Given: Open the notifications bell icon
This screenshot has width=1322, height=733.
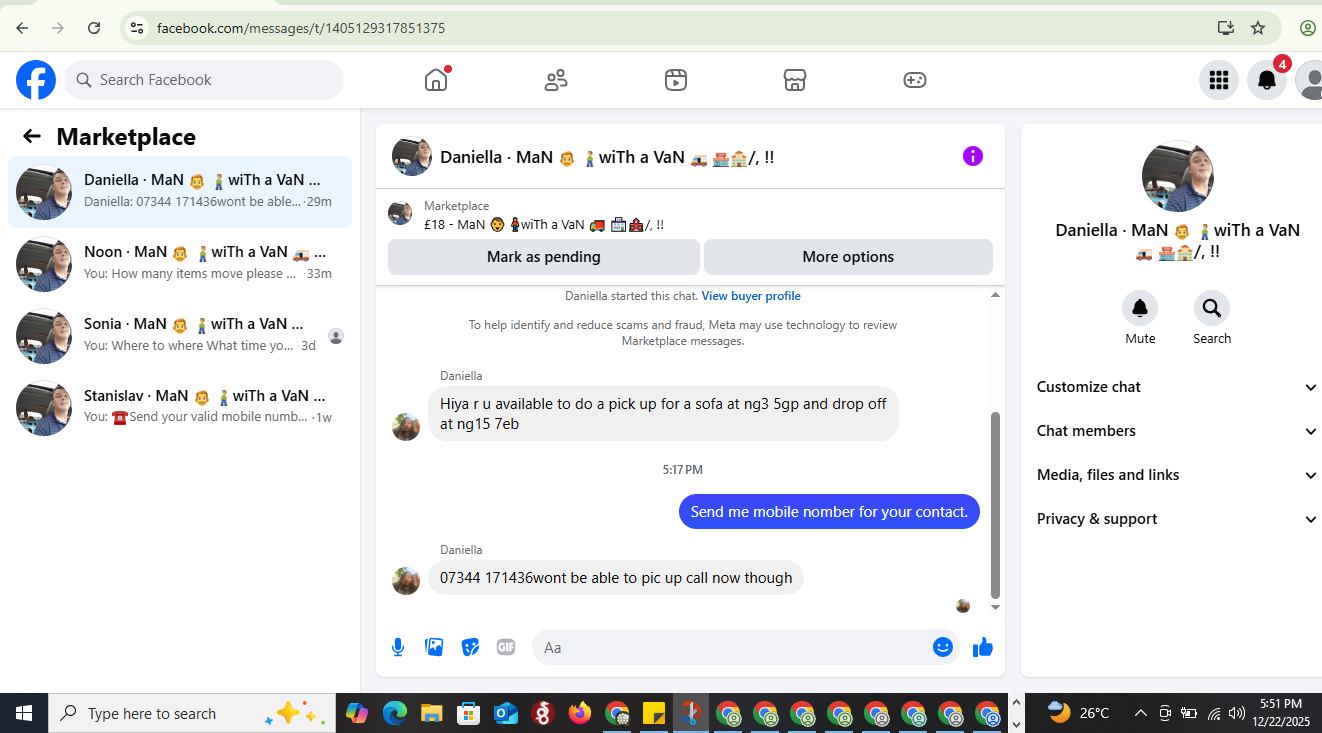Looking at the screenshot, I should point(1266,80).
